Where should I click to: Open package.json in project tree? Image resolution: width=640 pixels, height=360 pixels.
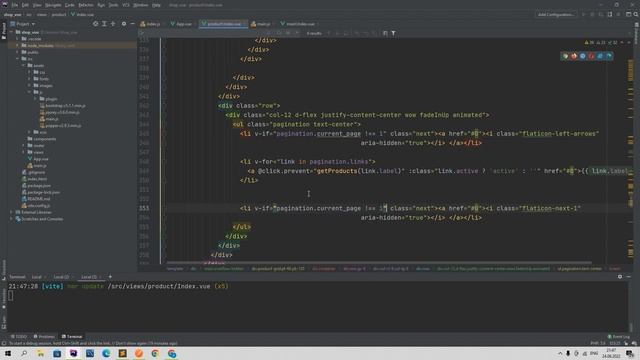point(39,186)
